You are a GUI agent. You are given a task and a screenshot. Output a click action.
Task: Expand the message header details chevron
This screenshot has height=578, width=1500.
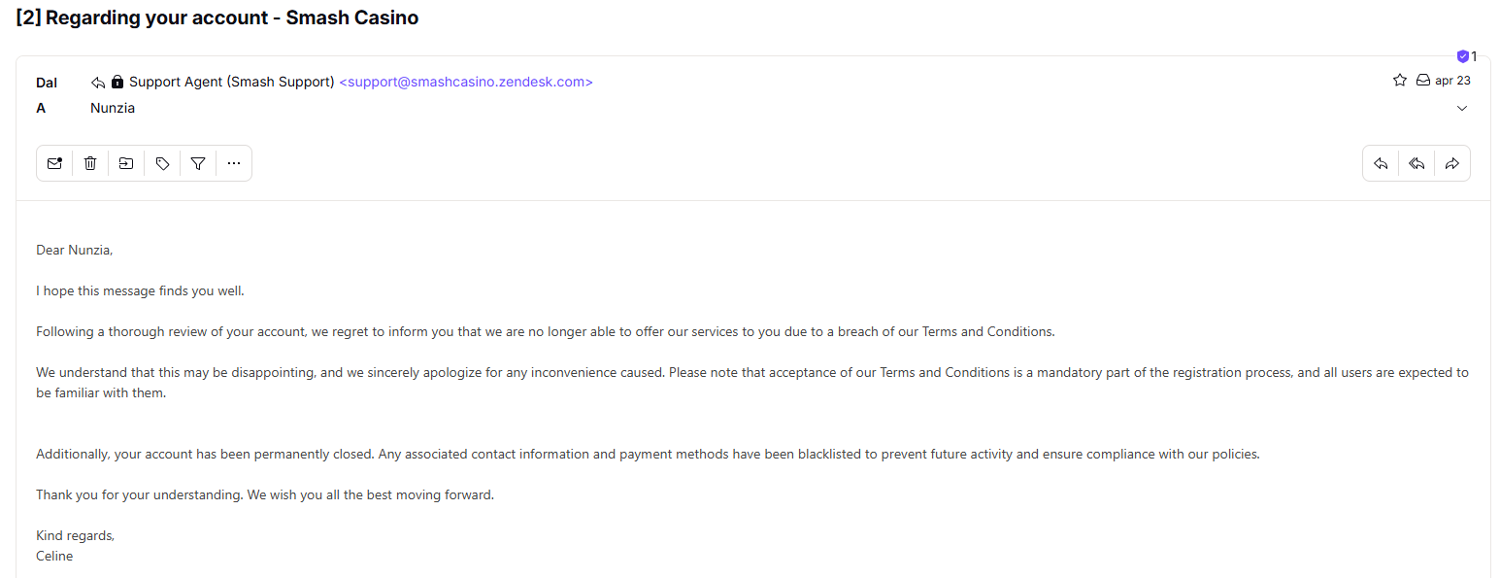pyautogui.click(x=1462, y=108)
